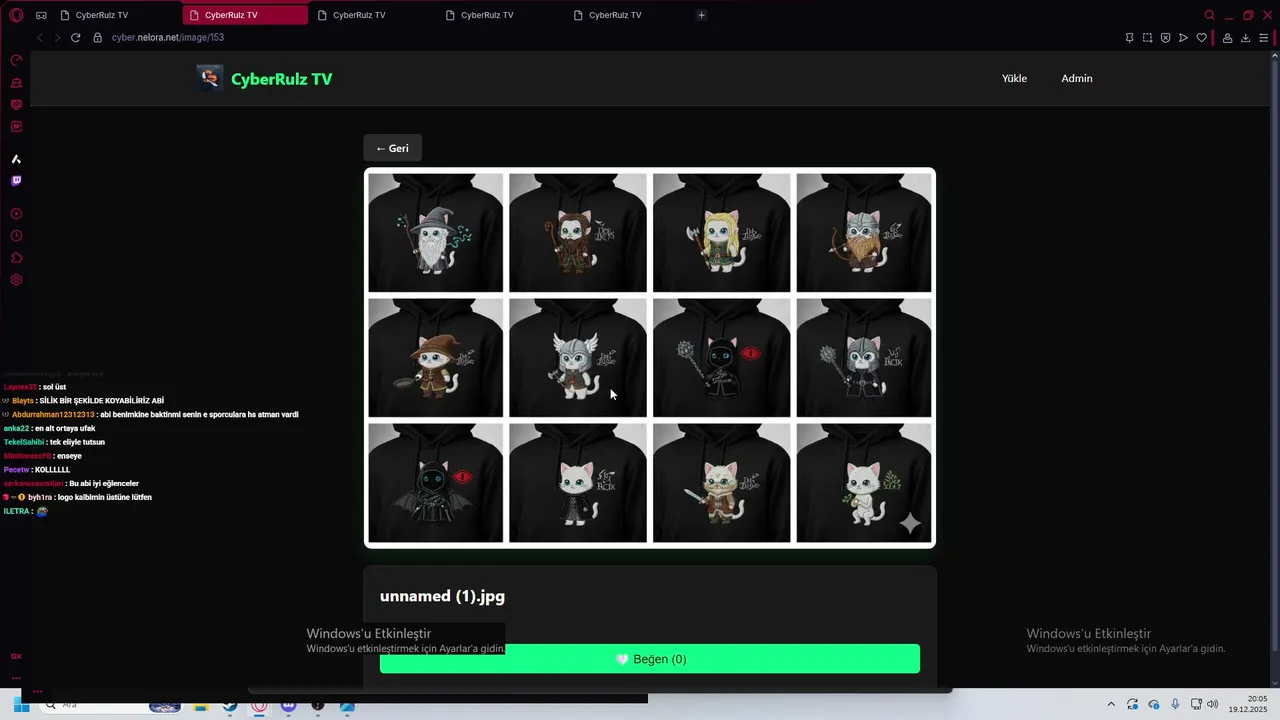Open the sidebar history clock icon

click(16, 236)
